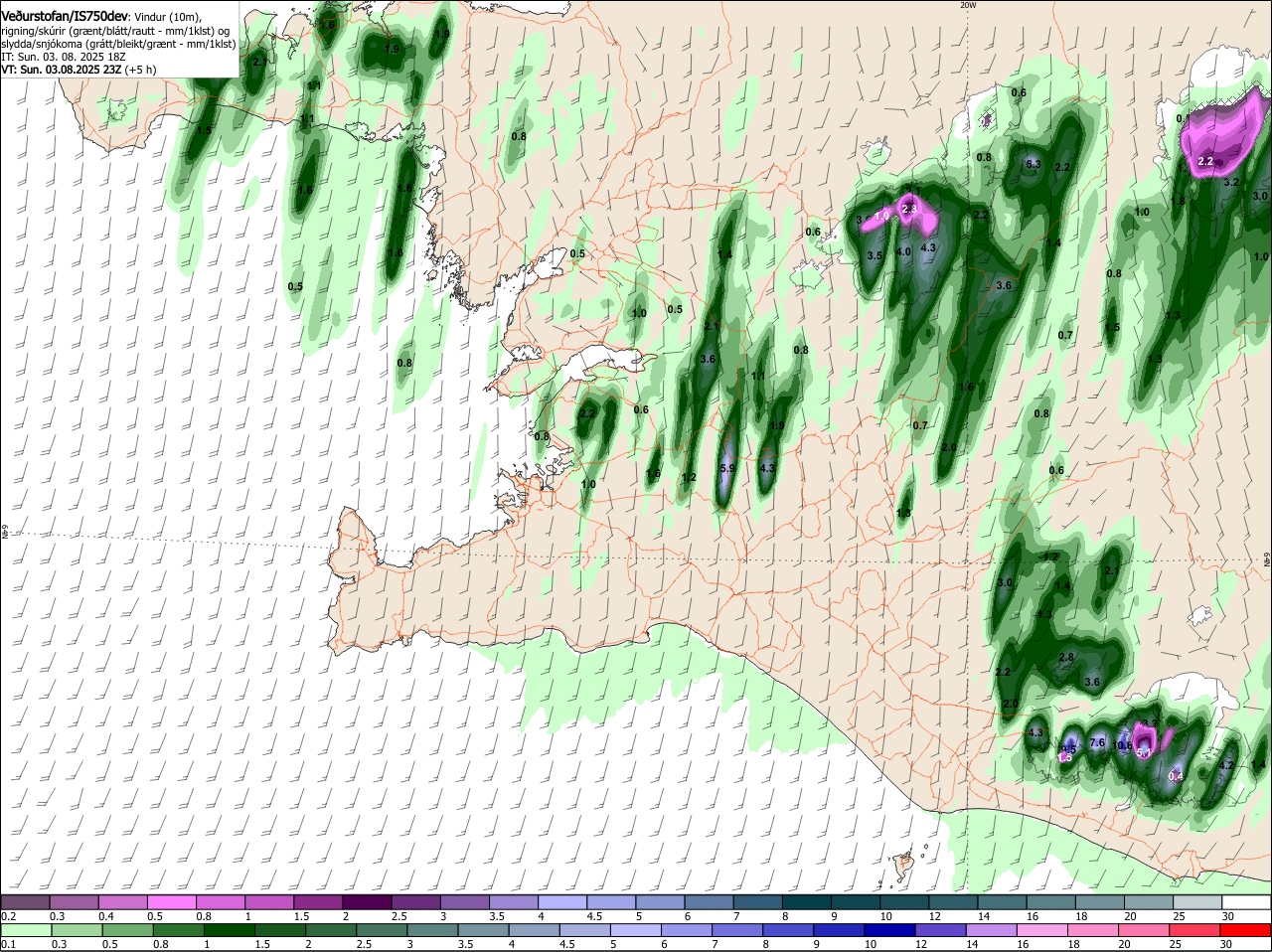Pick the 0.3 green swatch in lower legend row

click(x=77, y=930)
